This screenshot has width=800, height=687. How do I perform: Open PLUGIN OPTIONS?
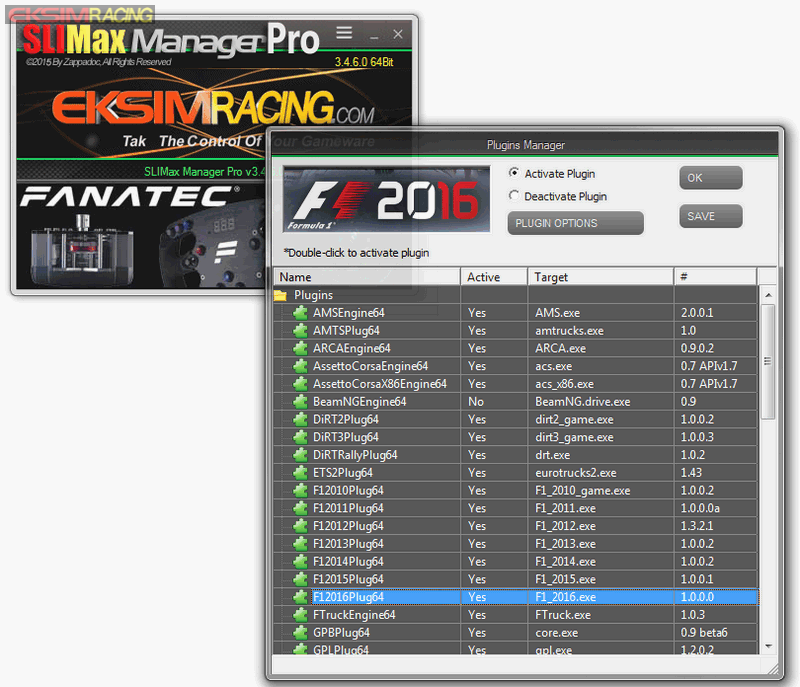pyautogui.click(x=576, y=223)
